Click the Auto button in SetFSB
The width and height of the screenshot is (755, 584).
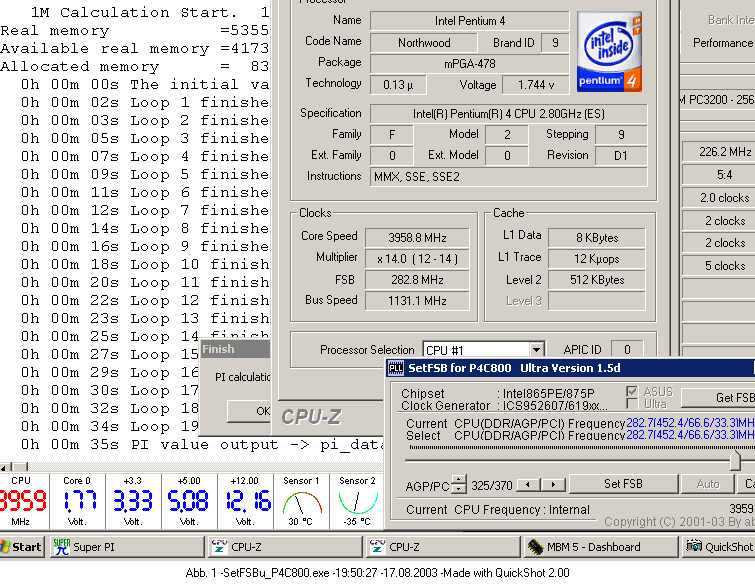[x=707, y=484]
